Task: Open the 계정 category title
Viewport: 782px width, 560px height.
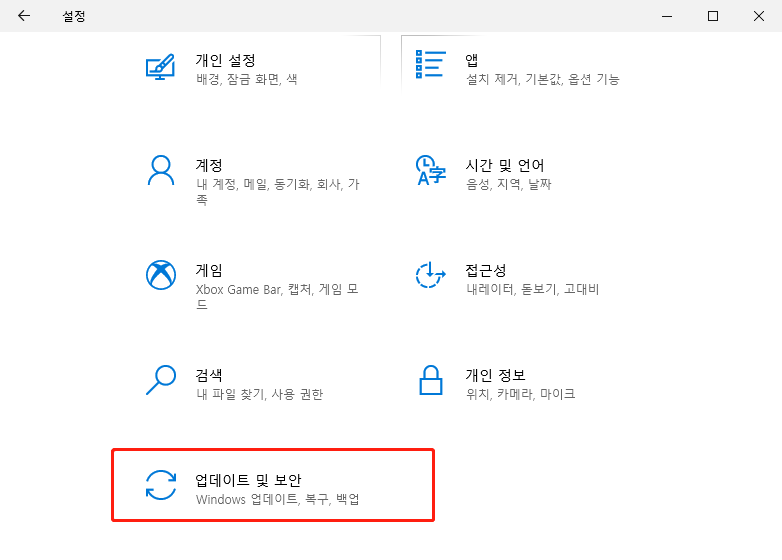Action: (209, 165)
